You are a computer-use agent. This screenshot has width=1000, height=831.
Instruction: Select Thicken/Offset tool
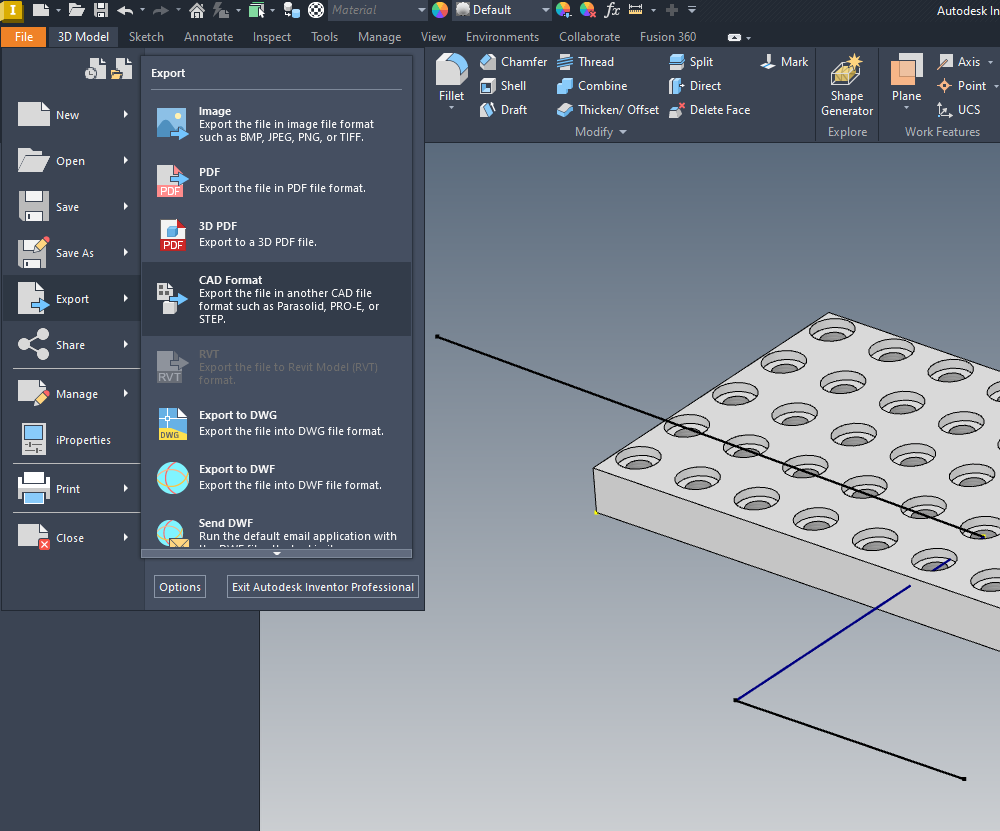pyautogui.click(x=607, y=110)
